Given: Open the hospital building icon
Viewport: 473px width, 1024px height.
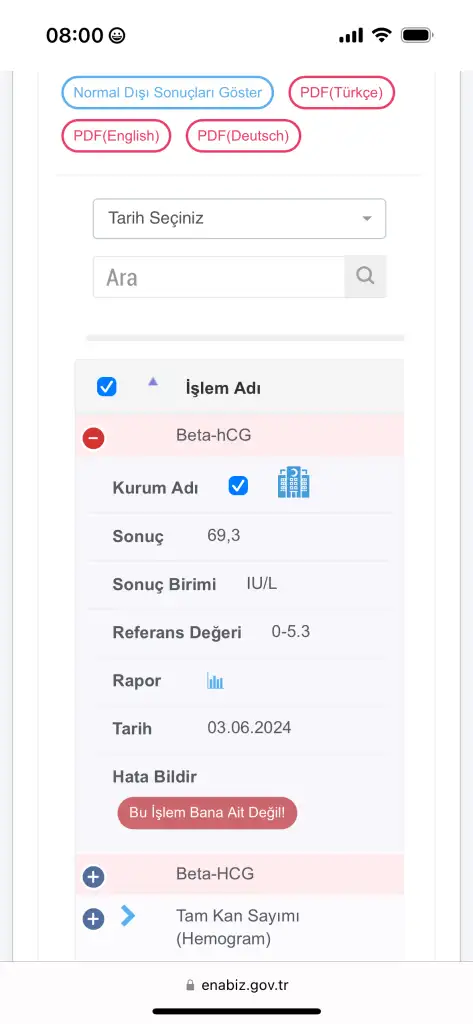Looking at the screenshot, I should [293, 483].
